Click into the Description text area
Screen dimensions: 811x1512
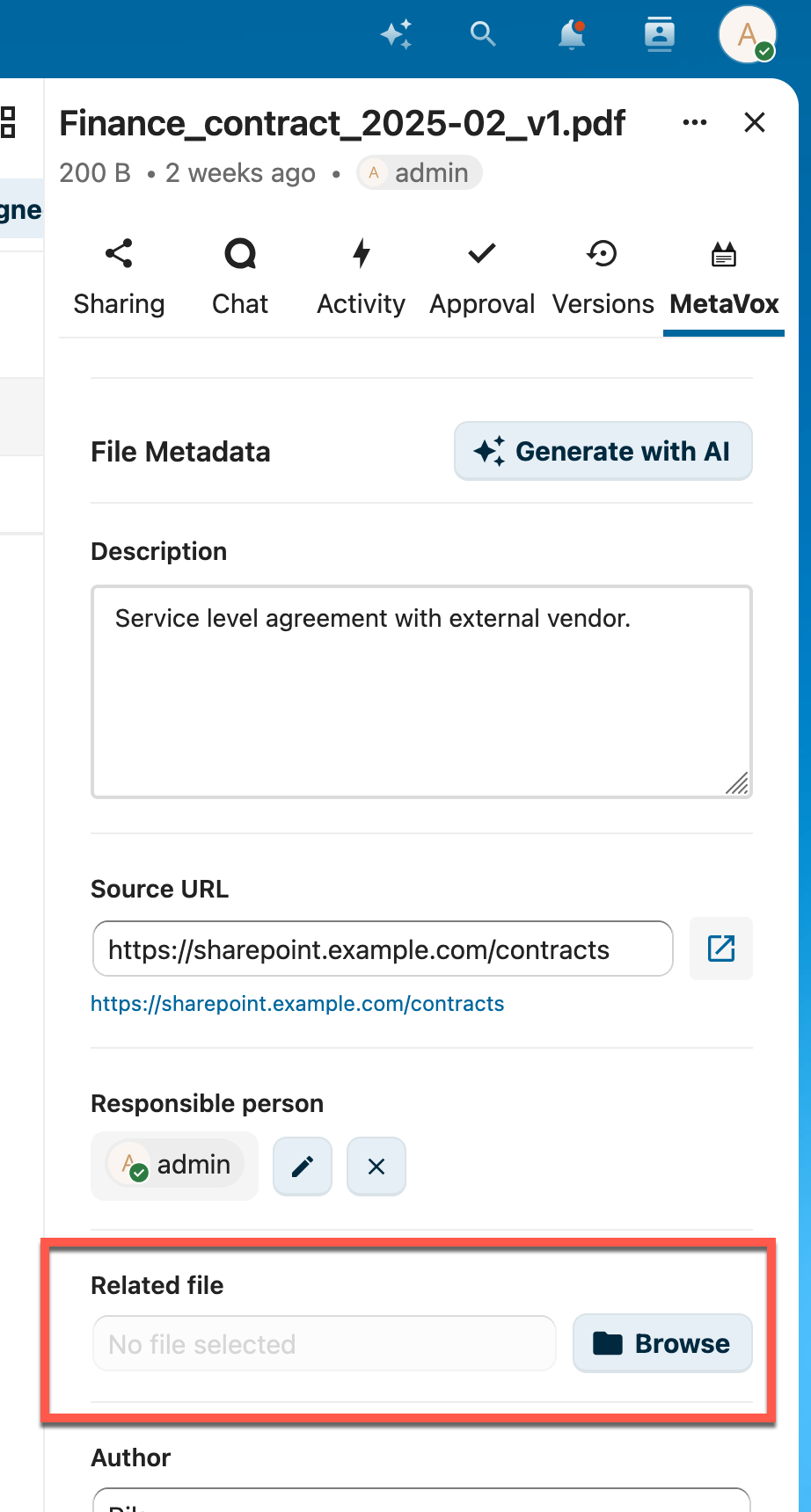(421, 692)
